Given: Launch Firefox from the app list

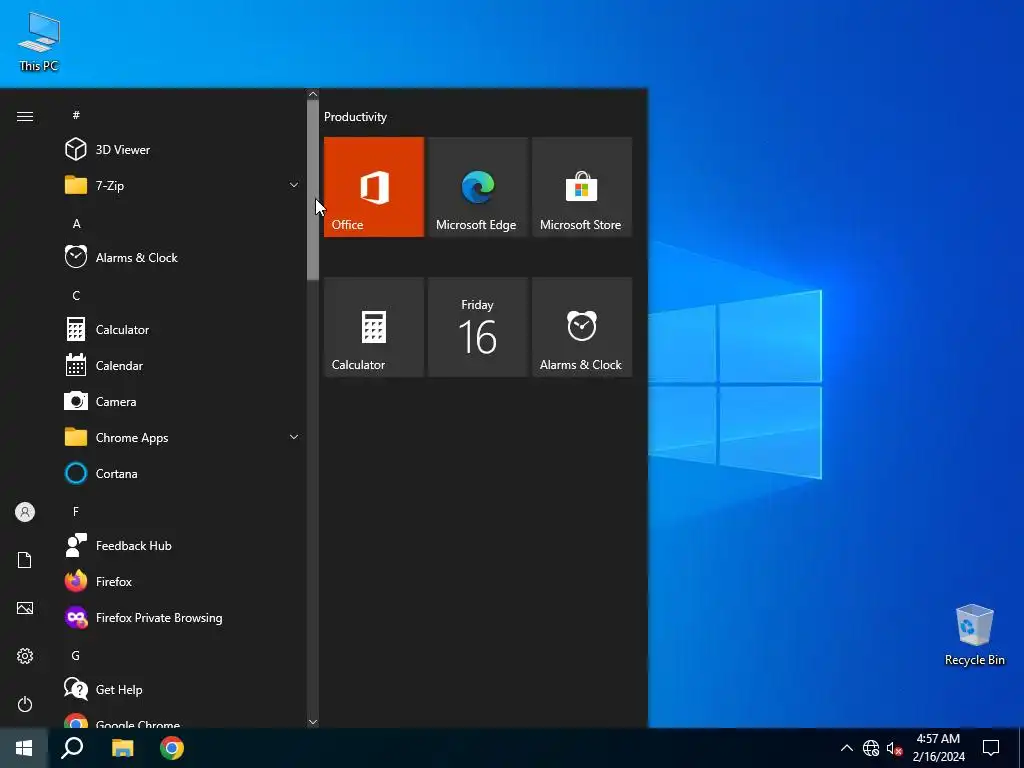Looking at the screenshot, I should click(x=180, y=581).
